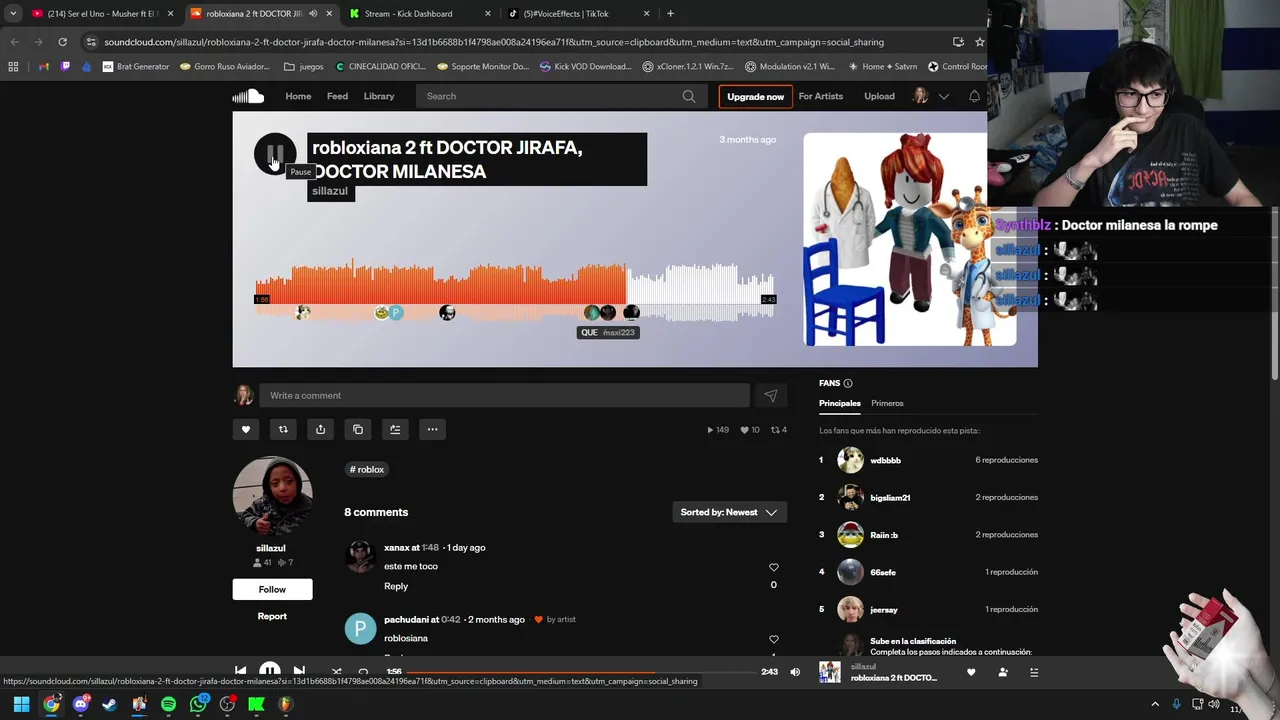Image resolution: width=1280 pixels, height=720 pixels.
Task: Go to the Feed menu
Action: tap(337, 96)
